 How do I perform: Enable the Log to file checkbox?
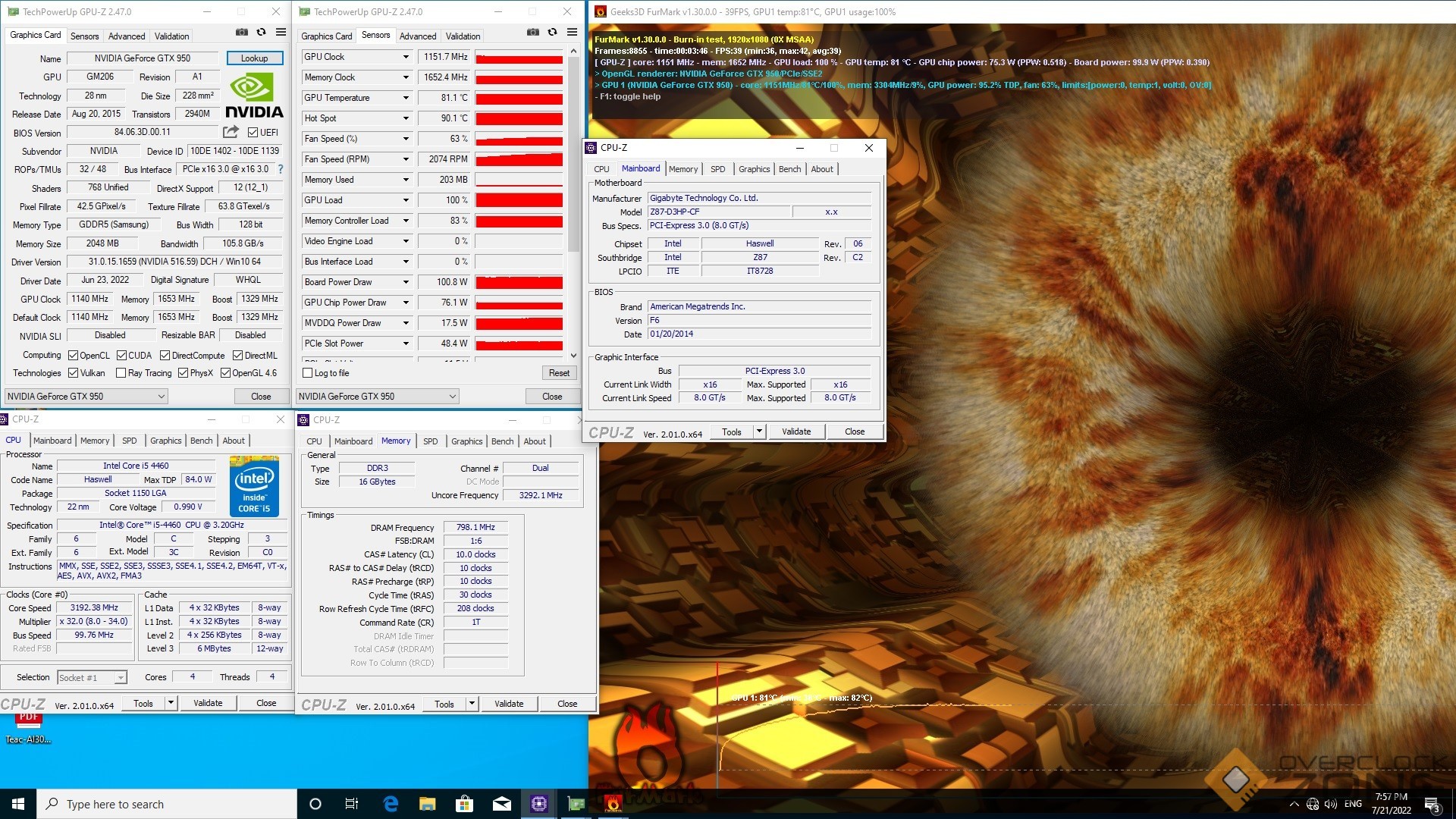pos(308,373)
